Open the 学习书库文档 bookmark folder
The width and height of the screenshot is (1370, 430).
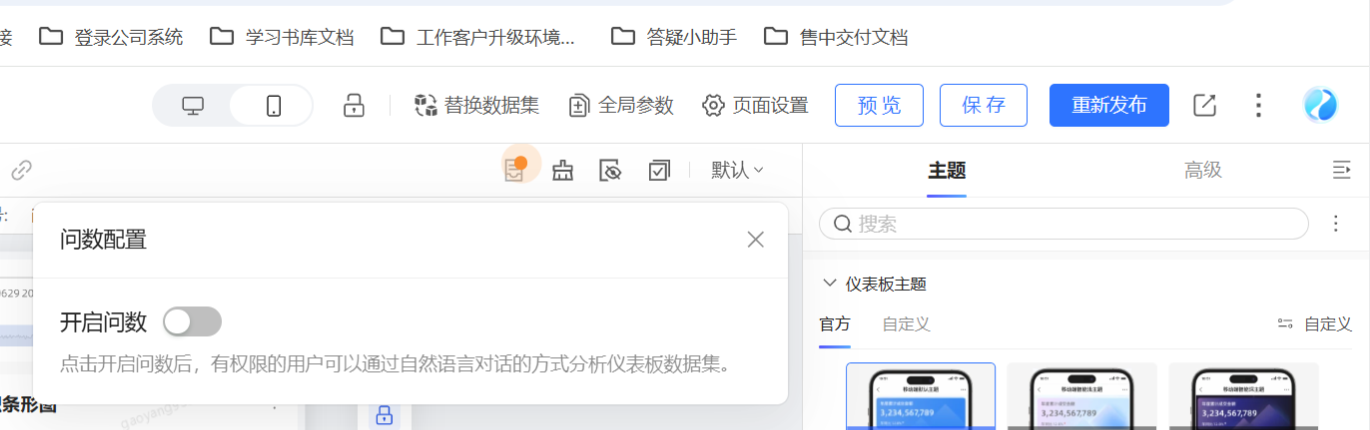[282, 37]
